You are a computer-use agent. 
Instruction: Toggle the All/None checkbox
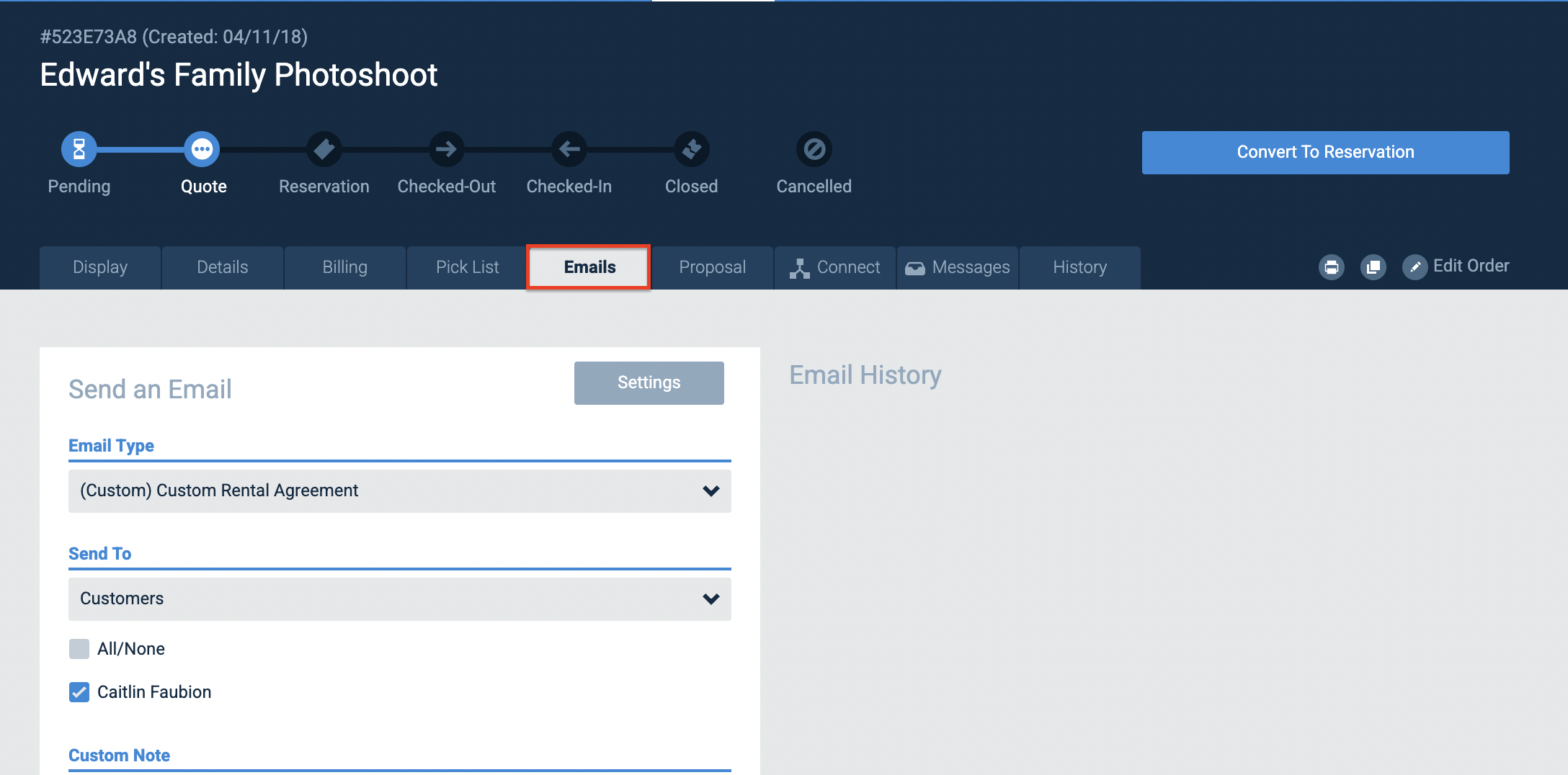(79, 649)
